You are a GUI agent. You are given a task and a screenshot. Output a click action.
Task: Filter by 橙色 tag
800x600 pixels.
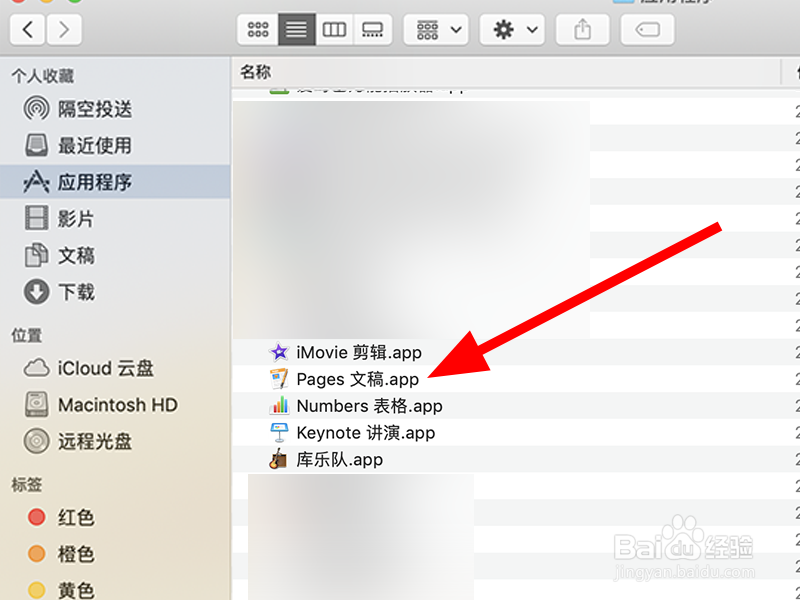[115, 554]
